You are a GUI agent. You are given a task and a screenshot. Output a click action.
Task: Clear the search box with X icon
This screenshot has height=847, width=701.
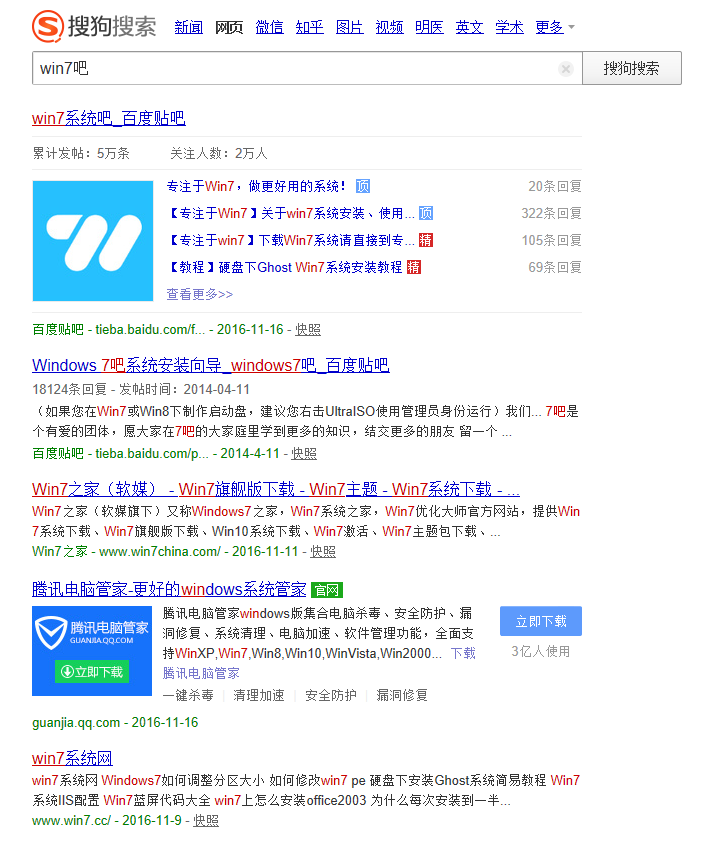565,69
